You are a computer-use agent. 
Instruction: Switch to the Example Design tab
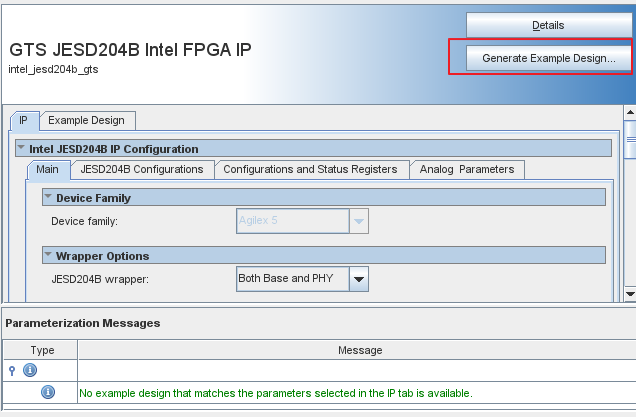[86, 120]
